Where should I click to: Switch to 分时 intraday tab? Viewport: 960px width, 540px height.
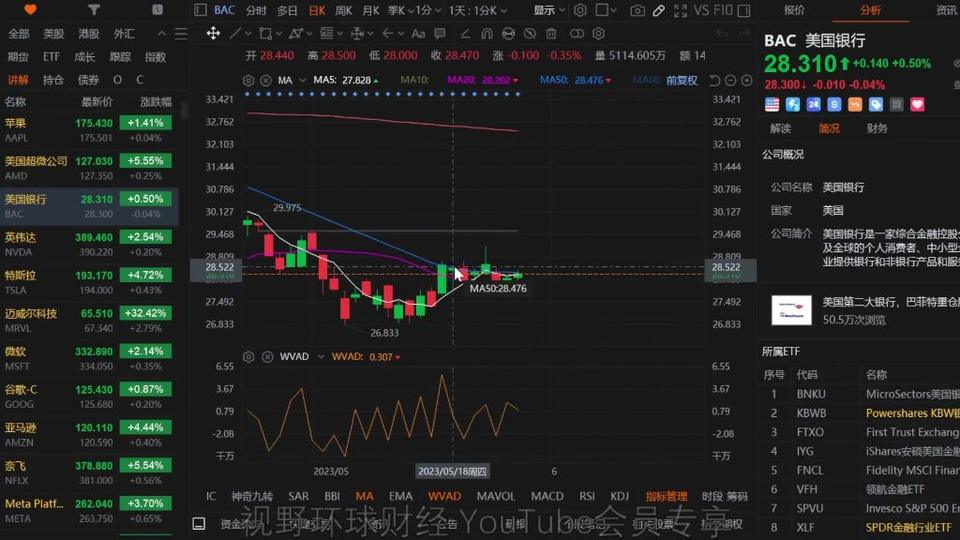[256, 10]
